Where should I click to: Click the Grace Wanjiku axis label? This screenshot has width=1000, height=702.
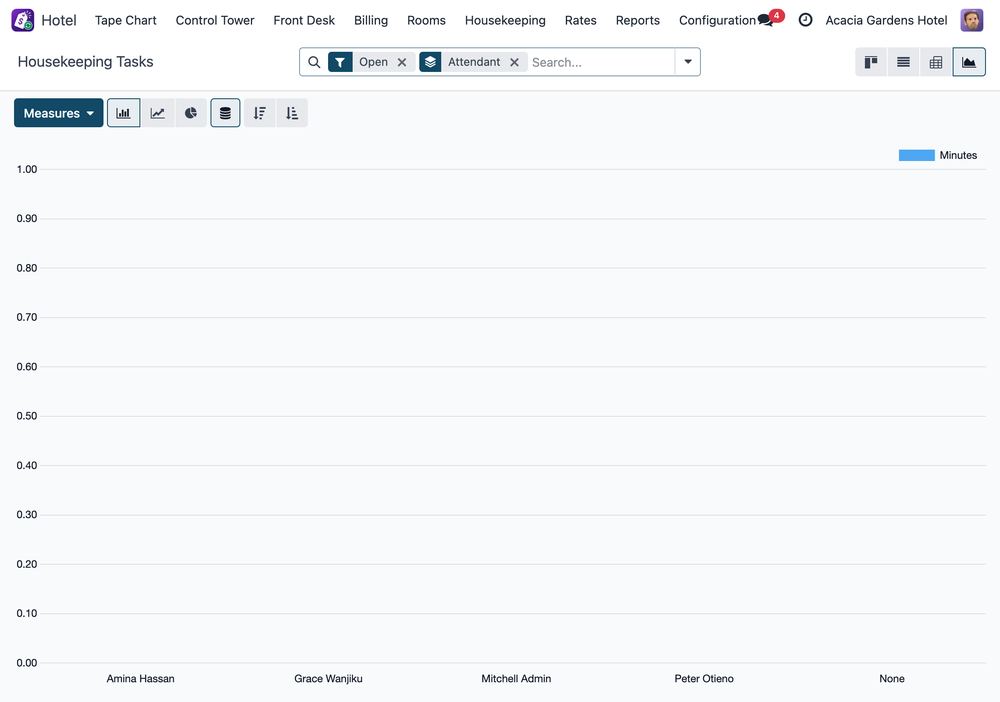[x=328, y=678]
